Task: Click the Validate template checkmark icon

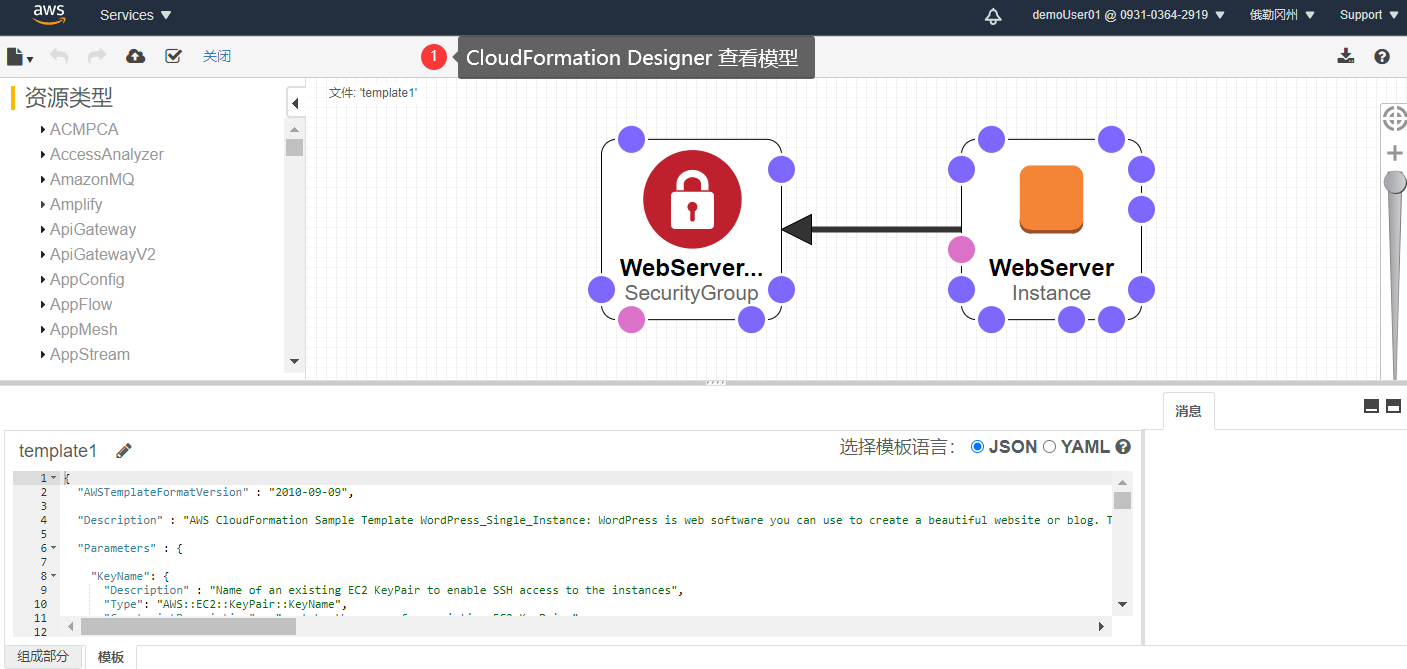Action: [173, 56]
